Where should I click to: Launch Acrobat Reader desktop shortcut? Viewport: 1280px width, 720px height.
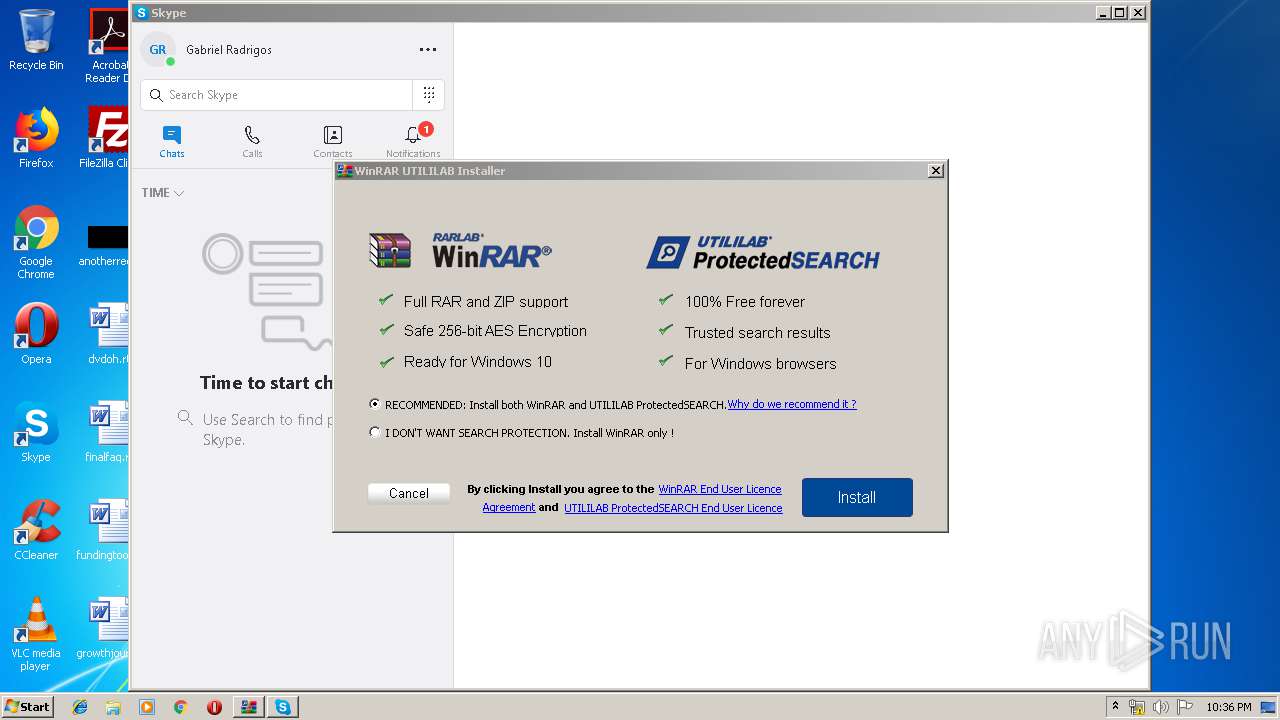click(x=108, y=45)
